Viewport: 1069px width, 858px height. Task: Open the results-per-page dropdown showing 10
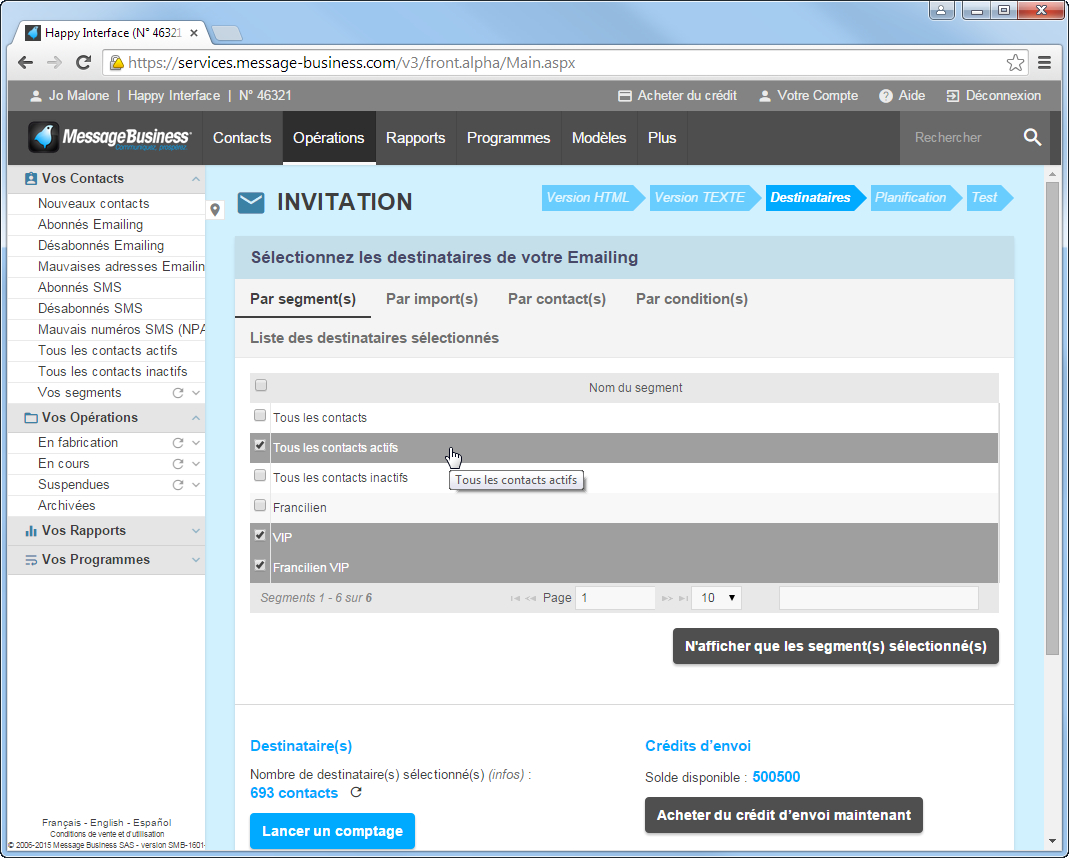pos(716,597)
